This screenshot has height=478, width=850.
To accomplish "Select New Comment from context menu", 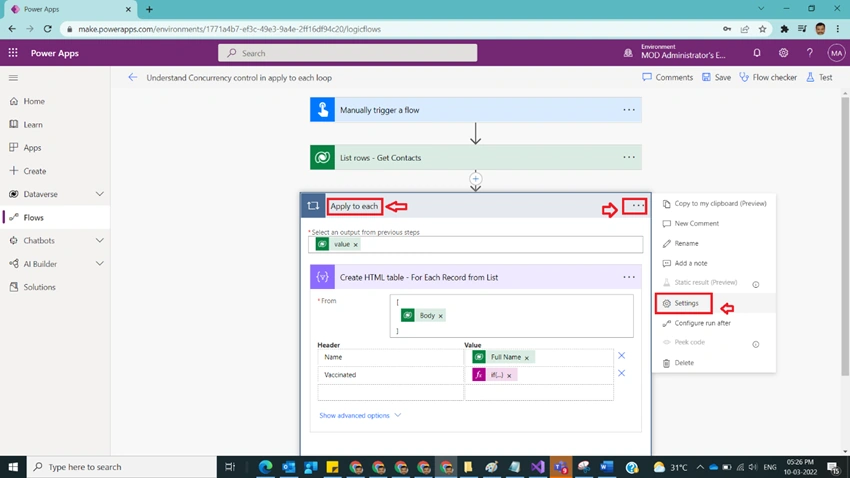I will coord(714,223).
